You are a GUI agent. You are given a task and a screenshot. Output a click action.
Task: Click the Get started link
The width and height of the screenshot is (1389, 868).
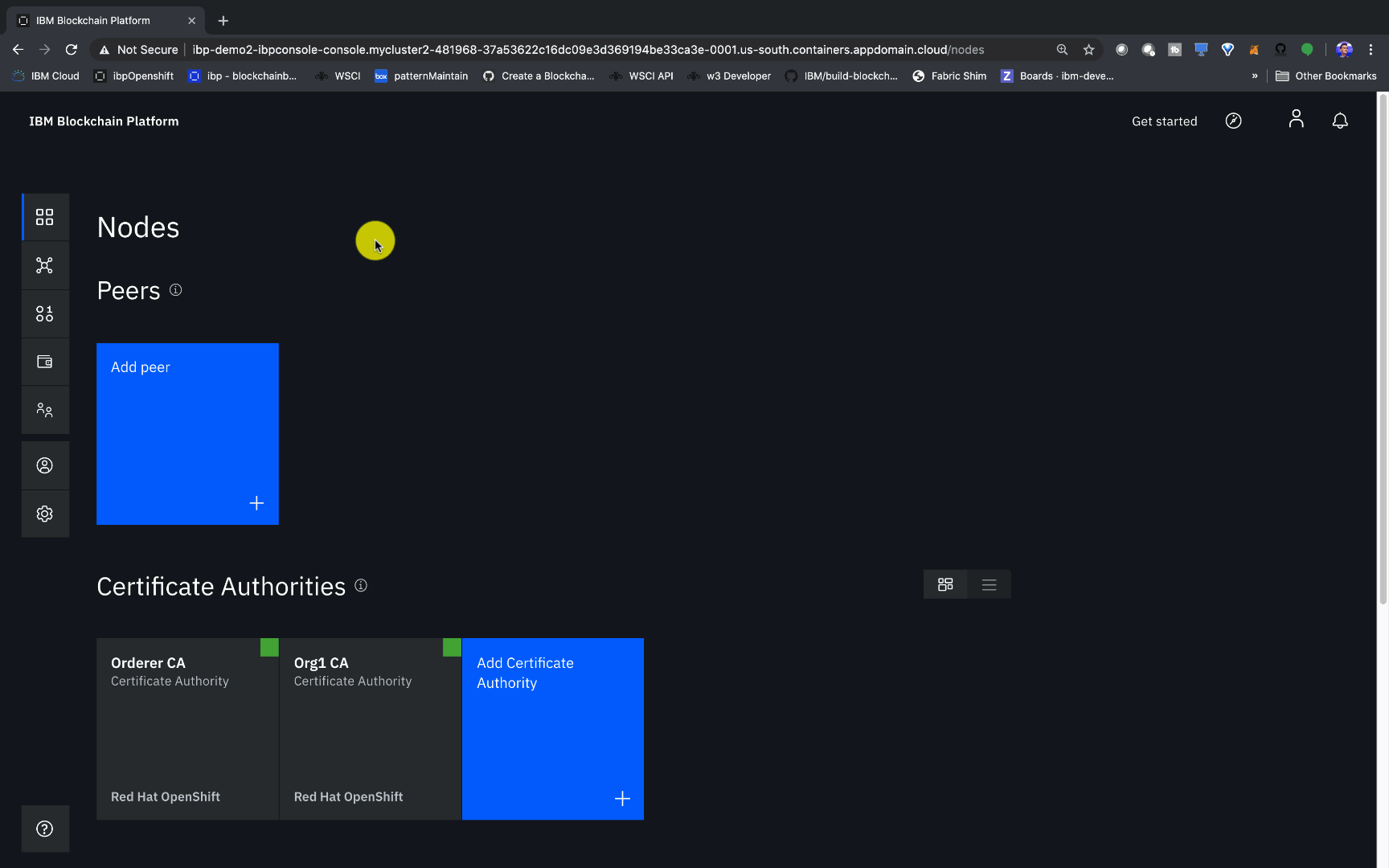pyautogui.click(x=1164, y=121)
